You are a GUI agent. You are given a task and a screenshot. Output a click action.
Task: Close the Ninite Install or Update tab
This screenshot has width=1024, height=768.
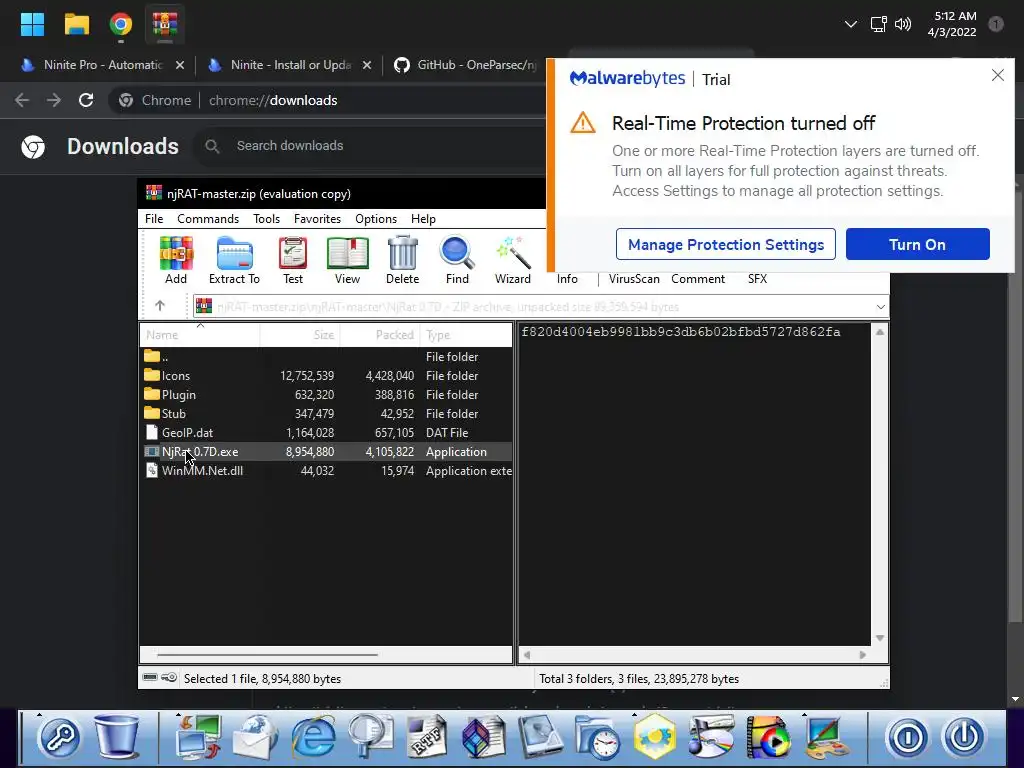[367, 65]
